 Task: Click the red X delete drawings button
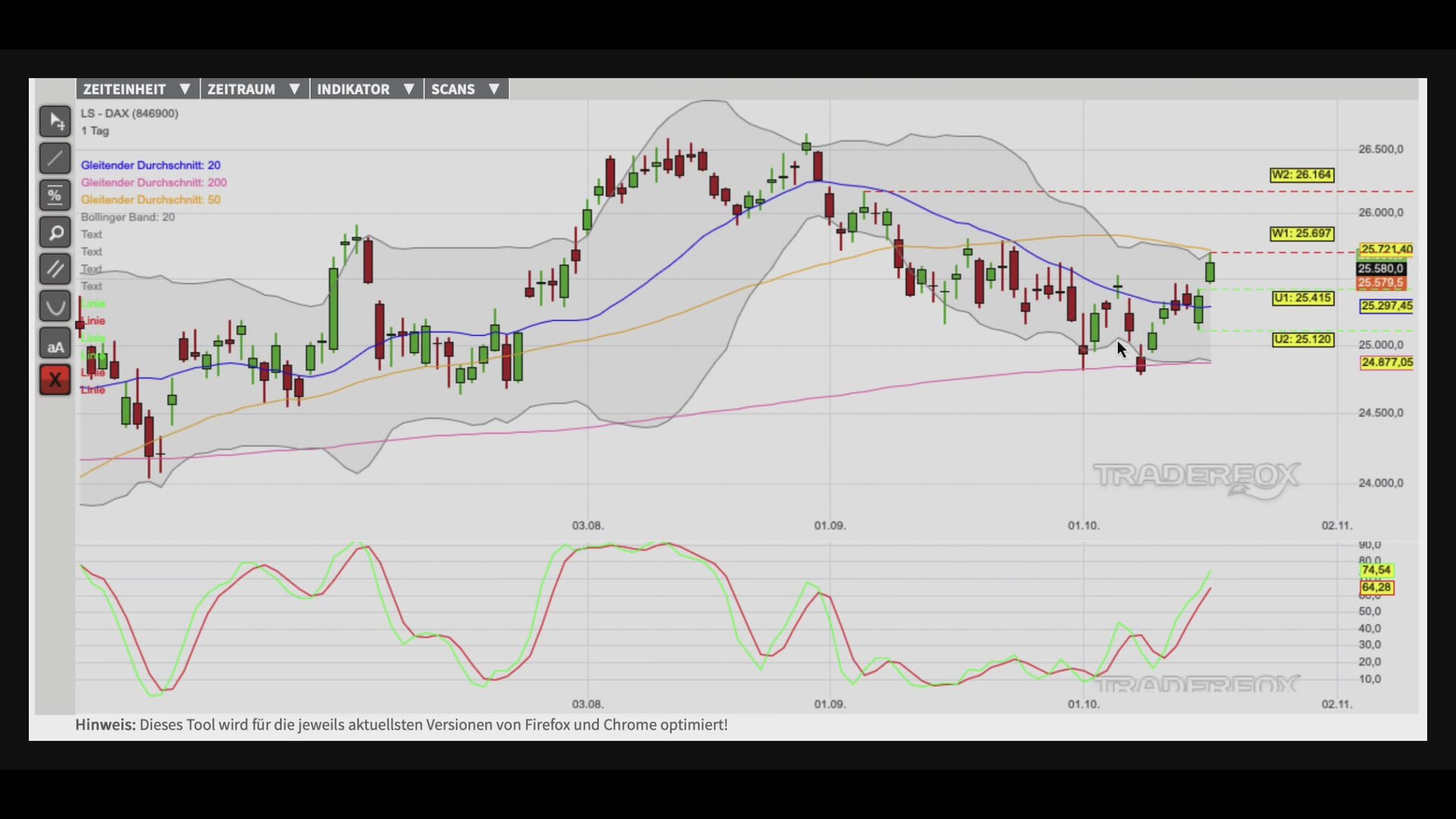pos(55,380)
